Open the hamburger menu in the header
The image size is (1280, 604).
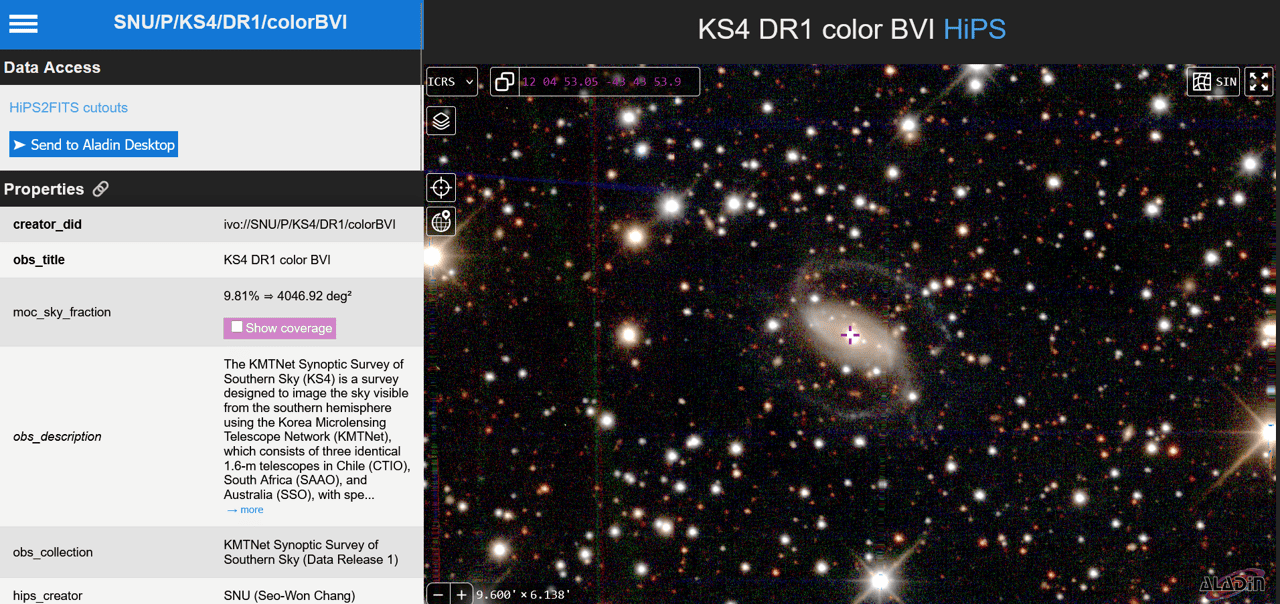[24, 24]
